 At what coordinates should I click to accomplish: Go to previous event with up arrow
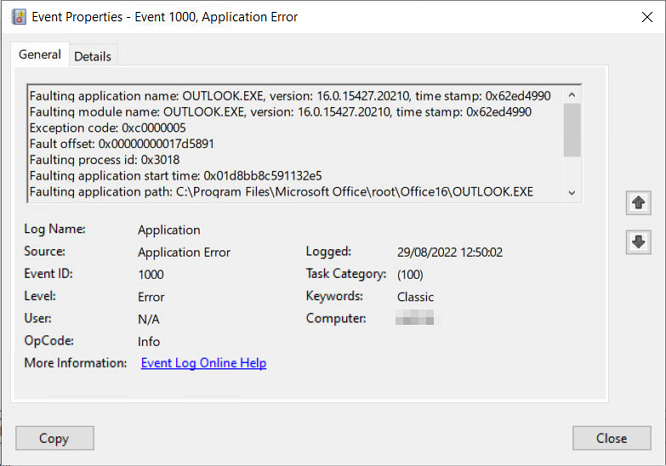(x=638, y=203)
